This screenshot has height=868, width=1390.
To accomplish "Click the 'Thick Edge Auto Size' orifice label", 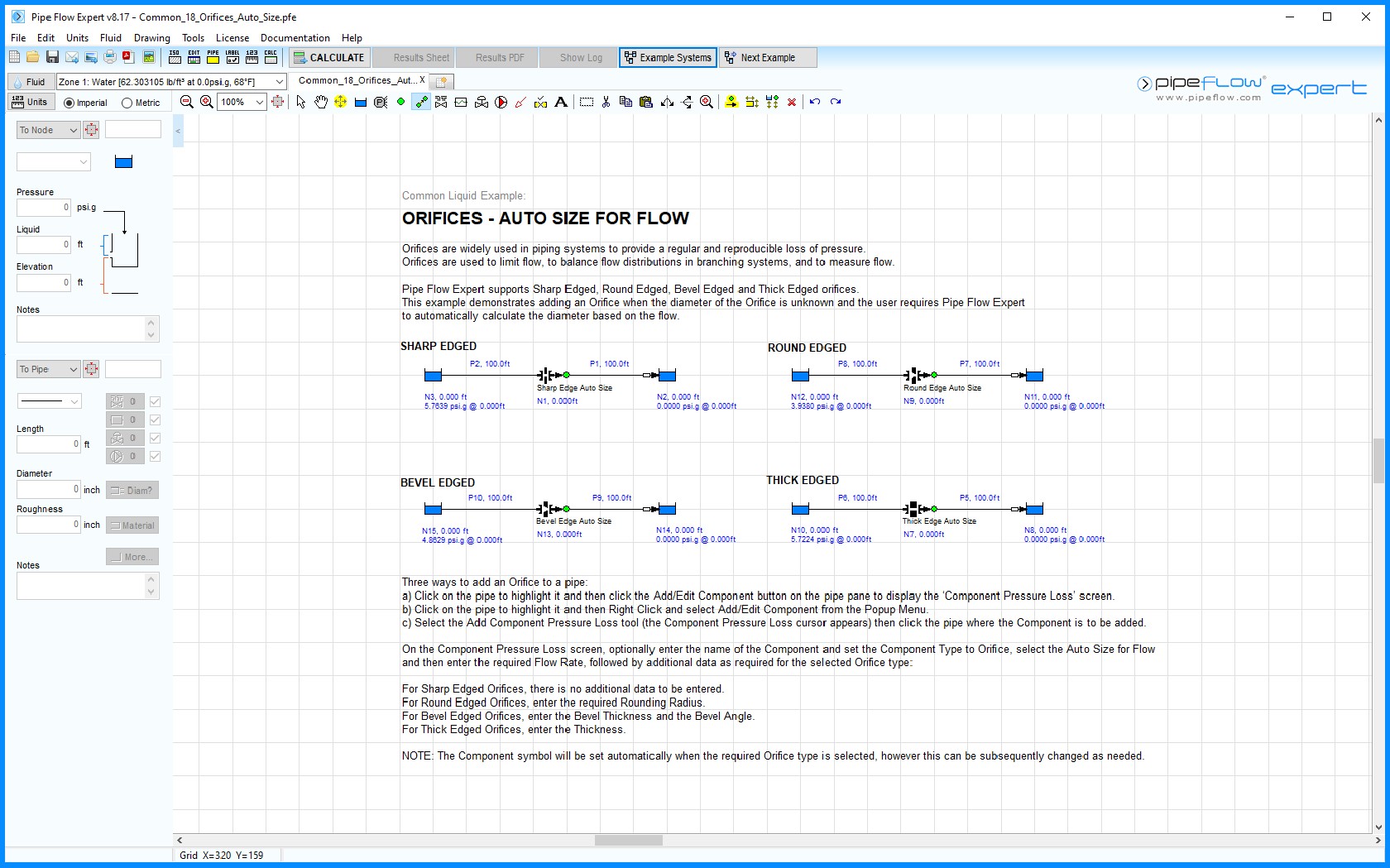I will coord(939,521).
